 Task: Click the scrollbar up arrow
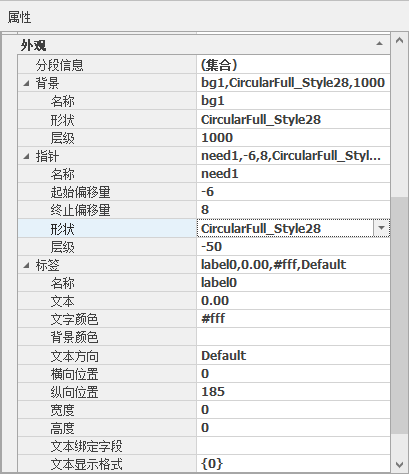click(x=399, y=41)
